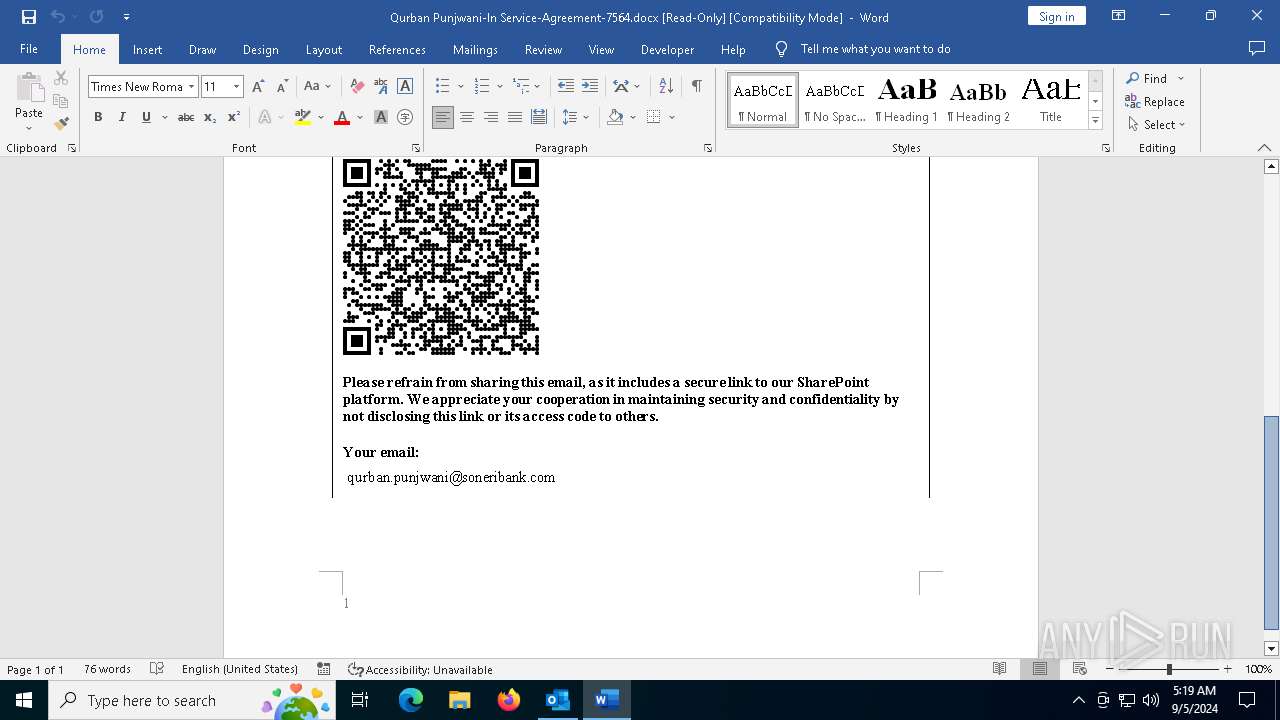Click the Increase Indent icon
The height and width of the screenshot is (720, 1280).
pyautogui.click(x=590, y=86)
